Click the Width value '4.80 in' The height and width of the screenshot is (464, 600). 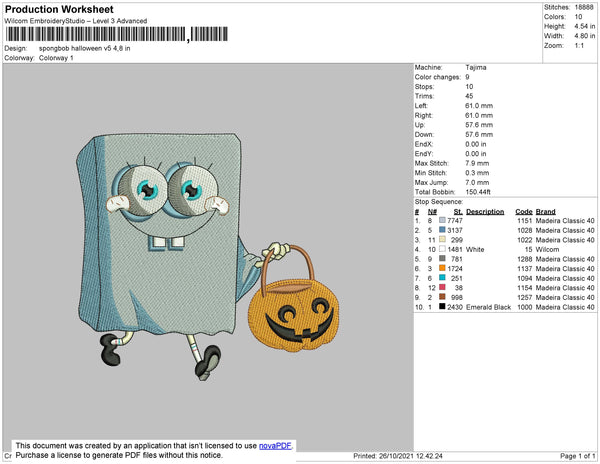pyautogui.click(x=584, y=36)
